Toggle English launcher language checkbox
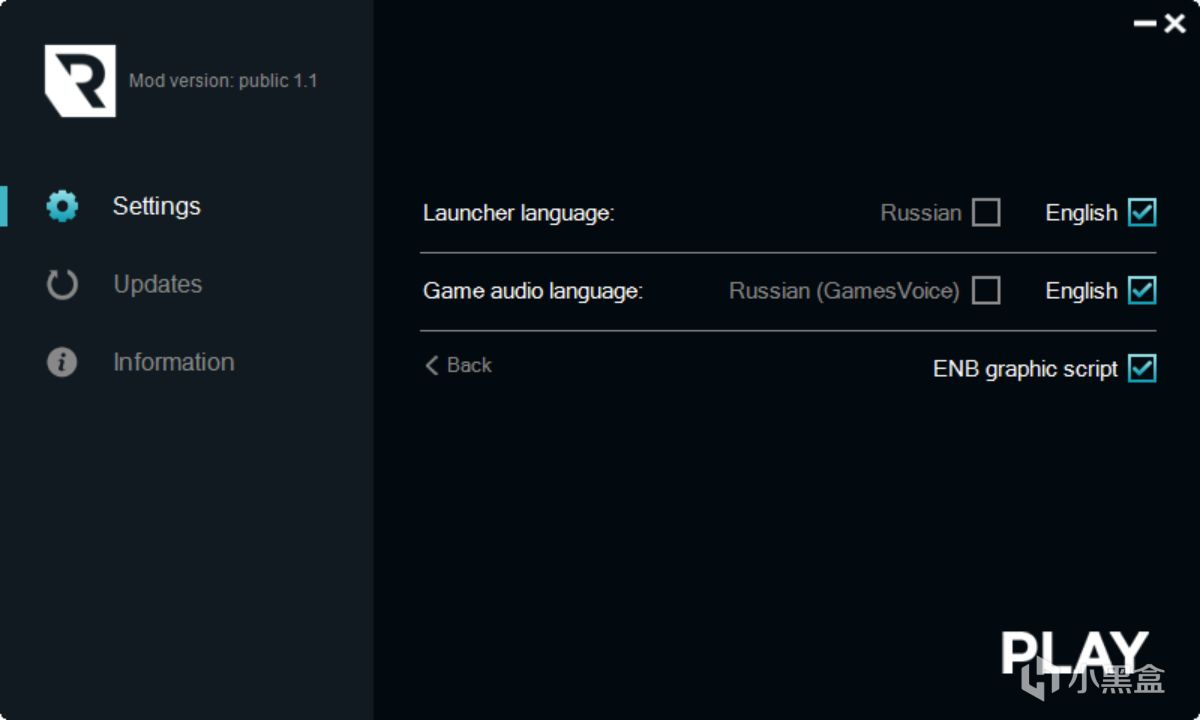Image resolution: width=1200 pixels, height=720 pixels. [x=1142, y=213]
